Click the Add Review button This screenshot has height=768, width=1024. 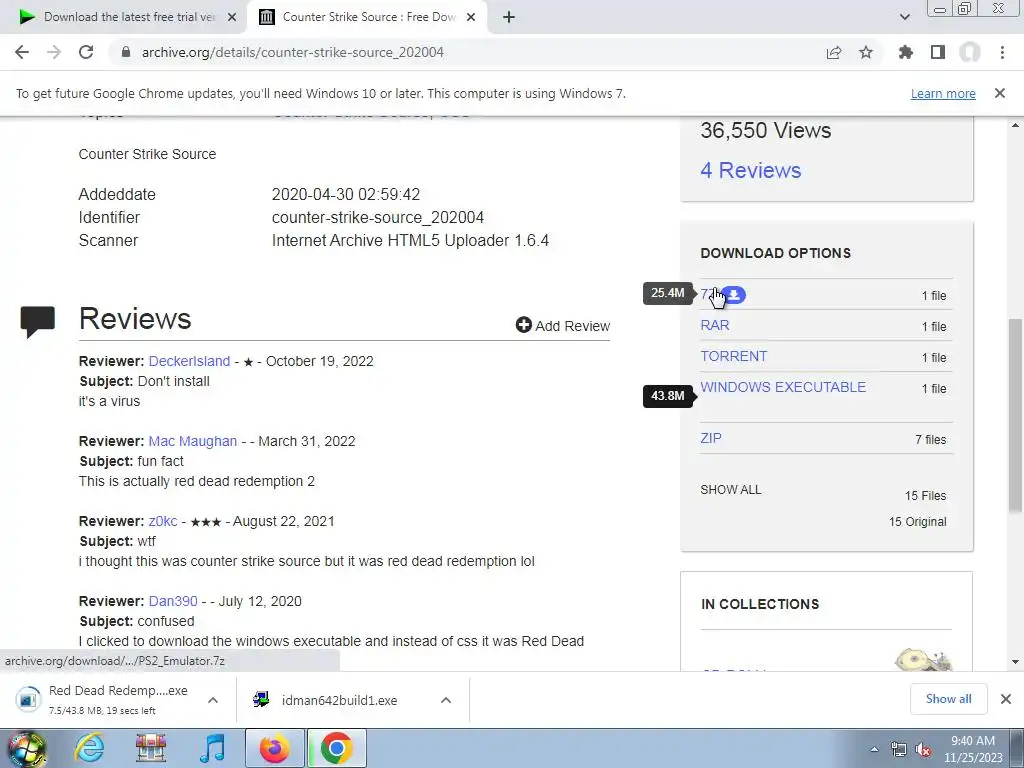click(x=563, y=325)
